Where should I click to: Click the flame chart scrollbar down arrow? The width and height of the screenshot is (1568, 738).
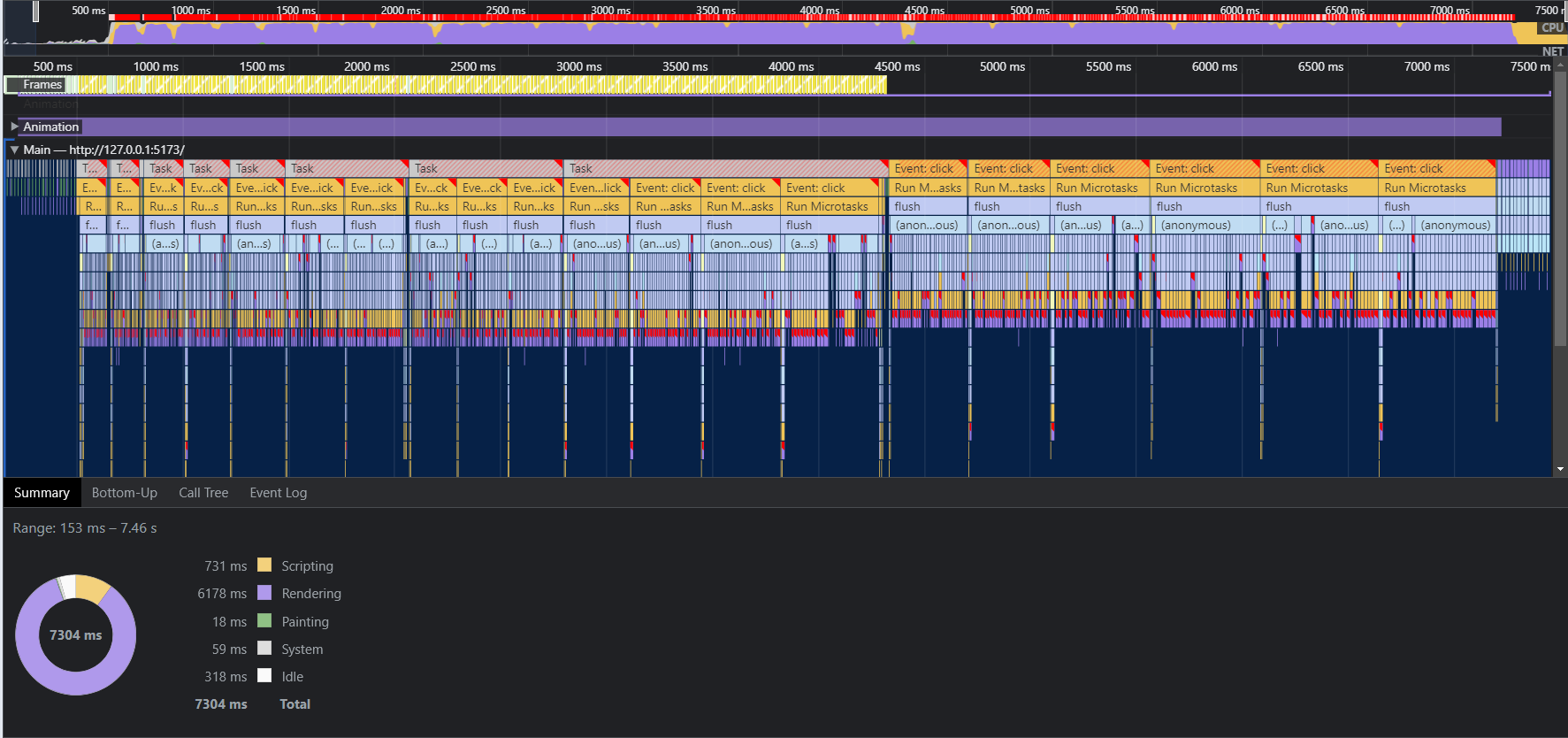(x=1561, y=469)
